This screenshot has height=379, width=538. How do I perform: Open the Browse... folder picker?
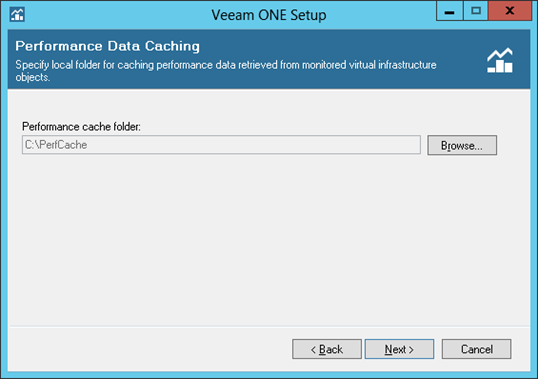pyautogui.click(x=462, y=145)
